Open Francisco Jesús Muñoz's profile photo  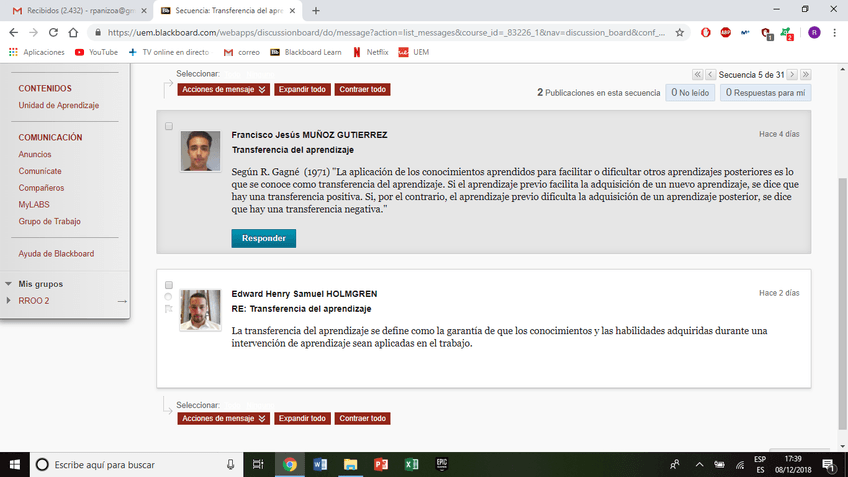click(x=200, y=151)
